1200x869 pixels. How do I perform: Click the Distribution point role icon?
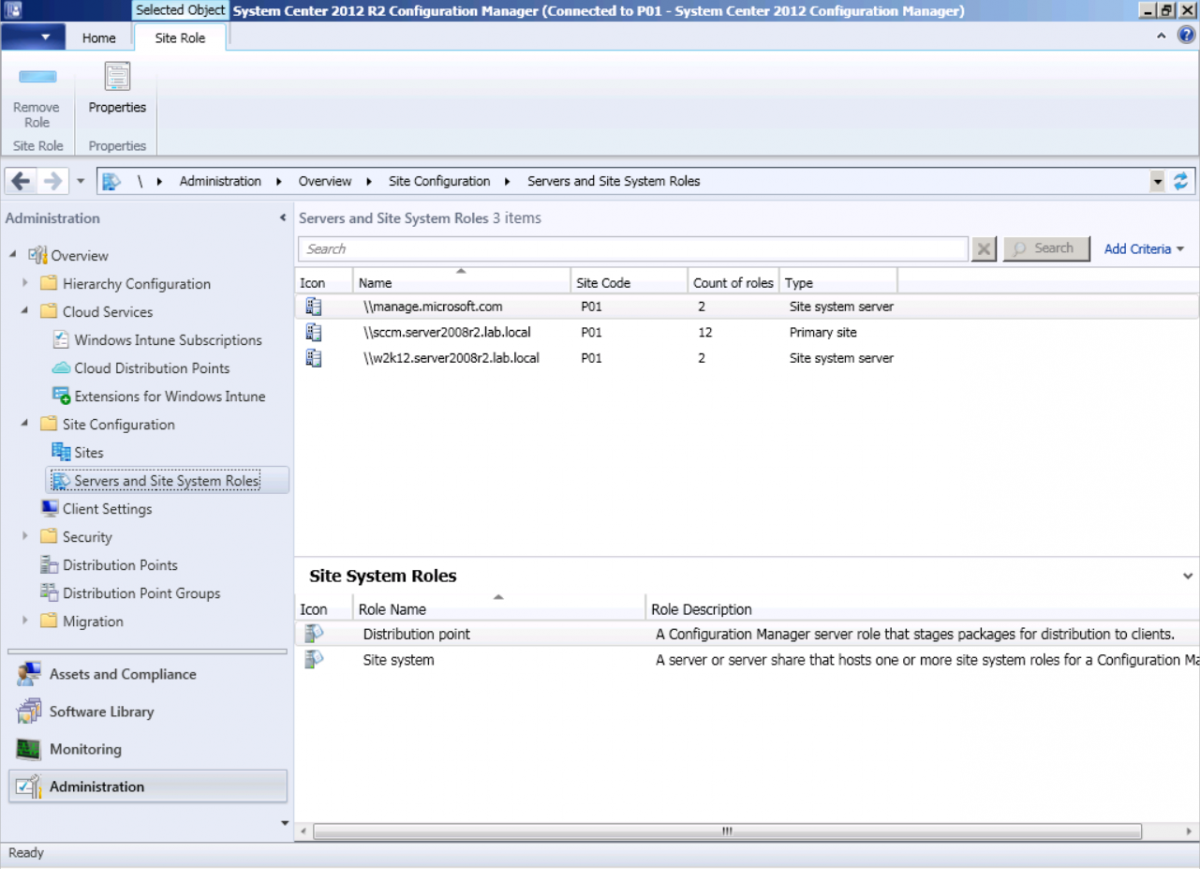(x=314, y=634)
